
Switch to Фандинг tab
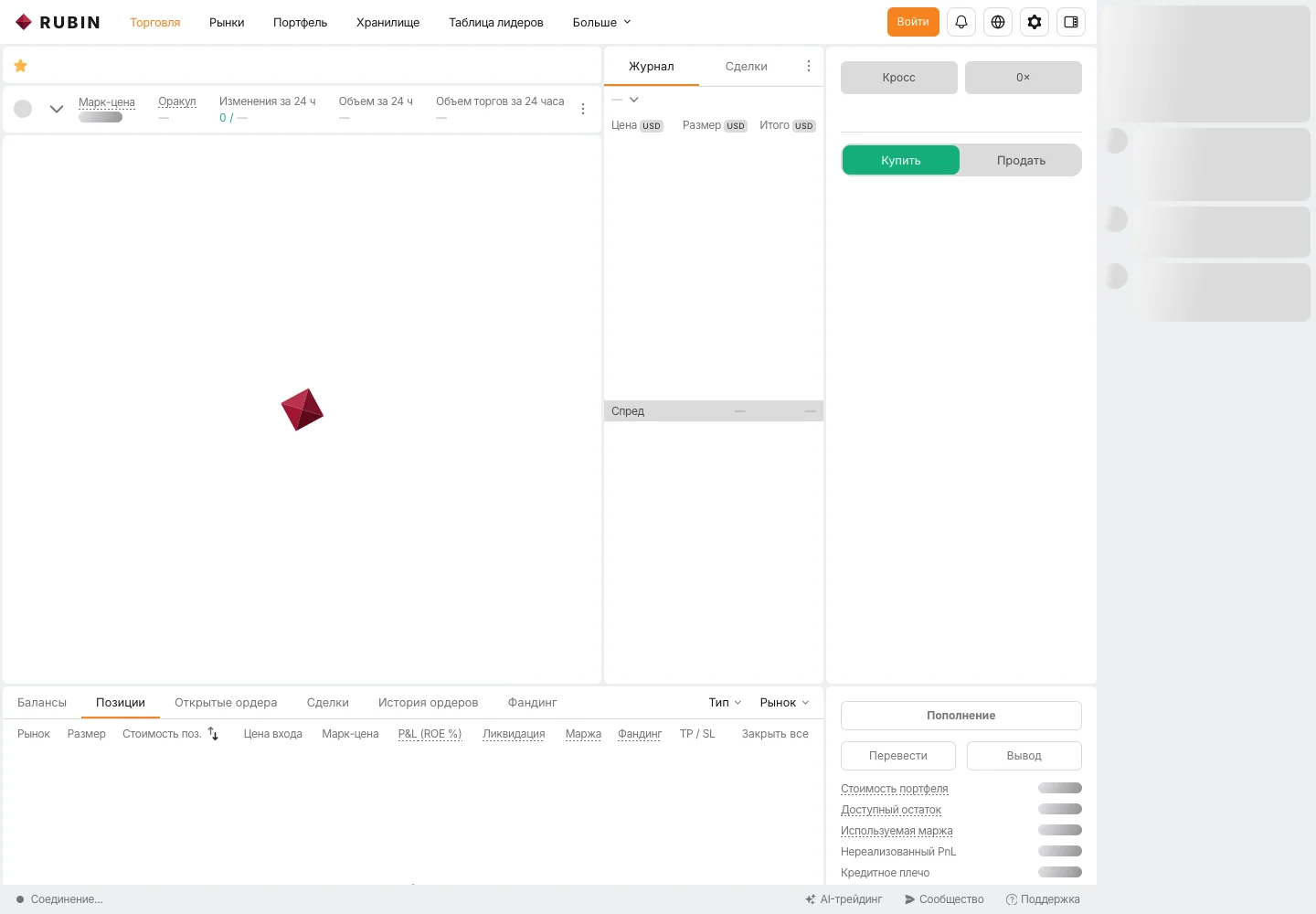tap(532, 703)
